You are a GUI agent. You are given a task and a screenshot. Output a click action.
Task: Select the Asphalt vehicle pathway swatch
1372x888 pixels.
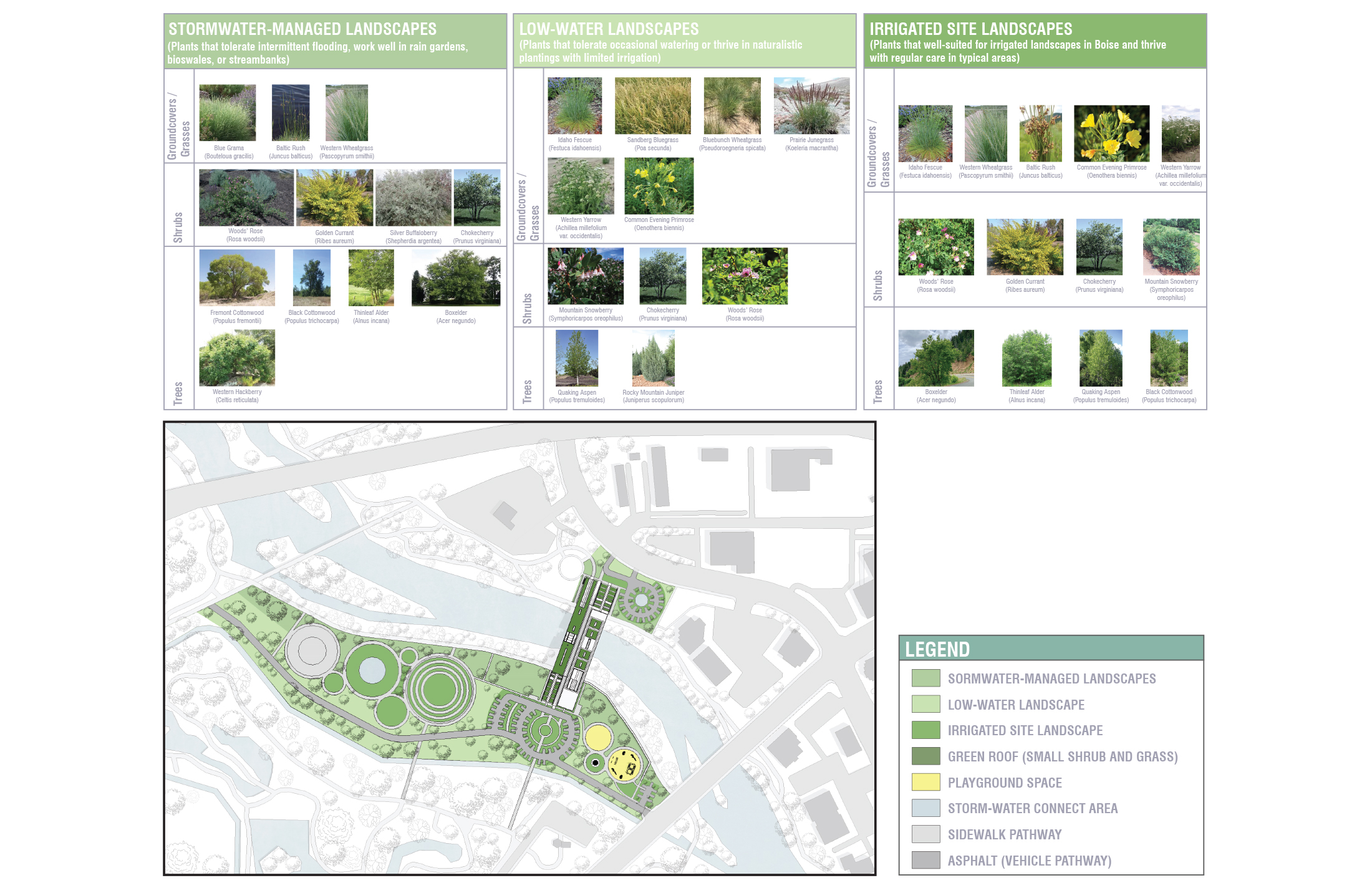925,860
